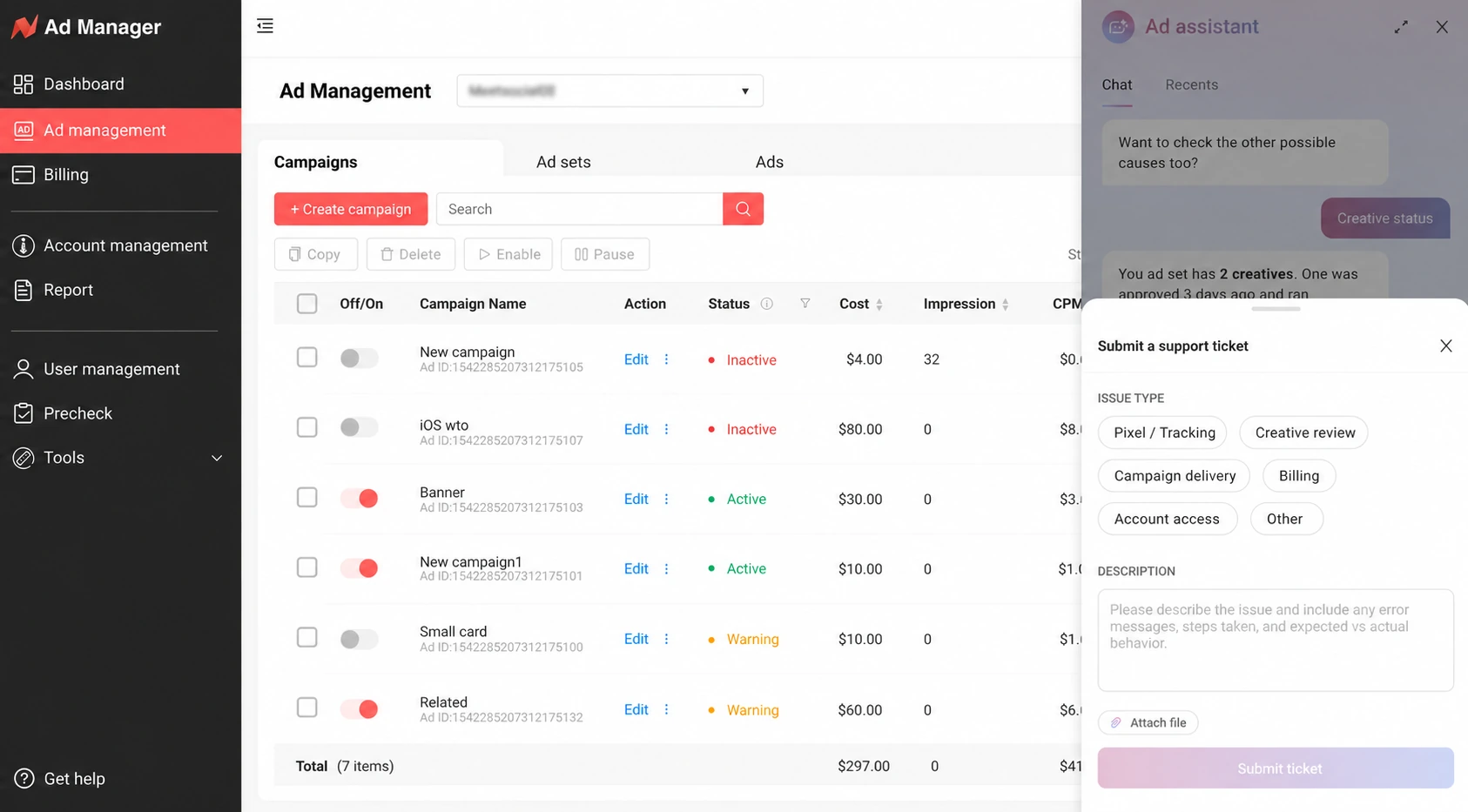The height and width of the screenshot is (812, 1468).
Task: Select Pixel / Tracking issue type
Action: coord(1163,433)
